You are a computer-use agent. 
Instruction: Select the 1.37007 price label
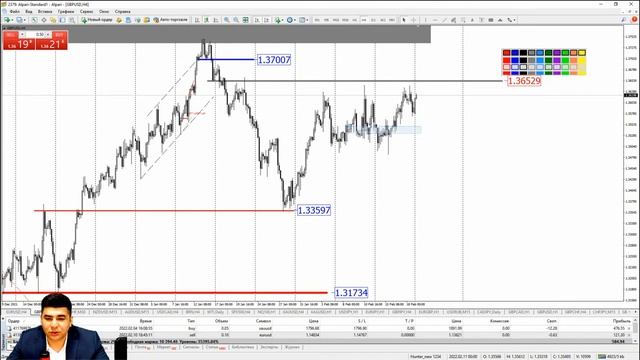[x=274, y=60]
